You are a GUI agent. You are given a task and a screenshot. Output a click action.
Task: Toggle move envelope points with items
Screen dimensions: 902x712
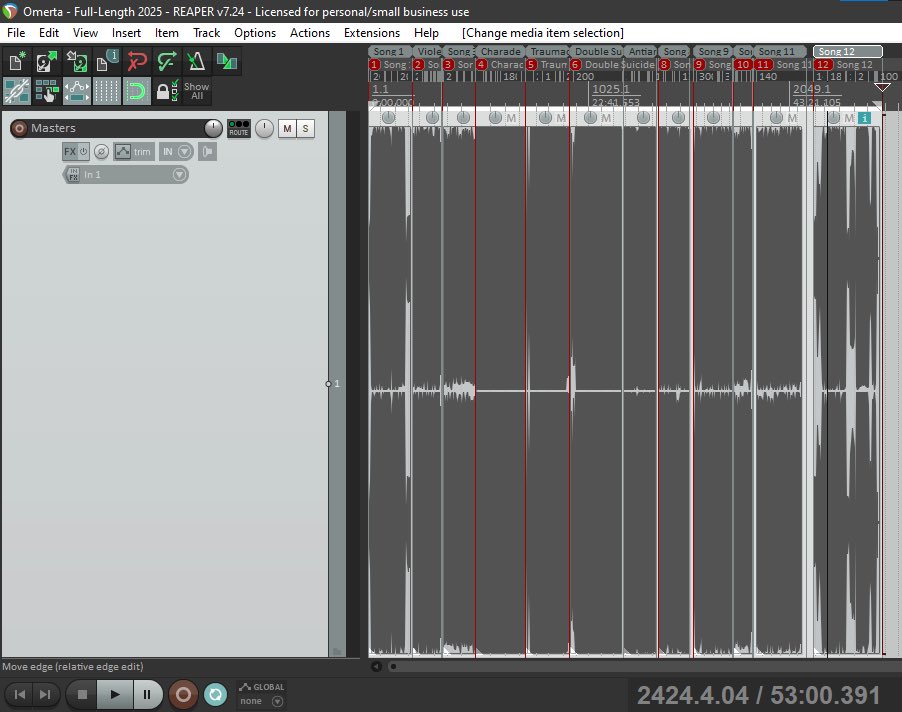[77, 91]
